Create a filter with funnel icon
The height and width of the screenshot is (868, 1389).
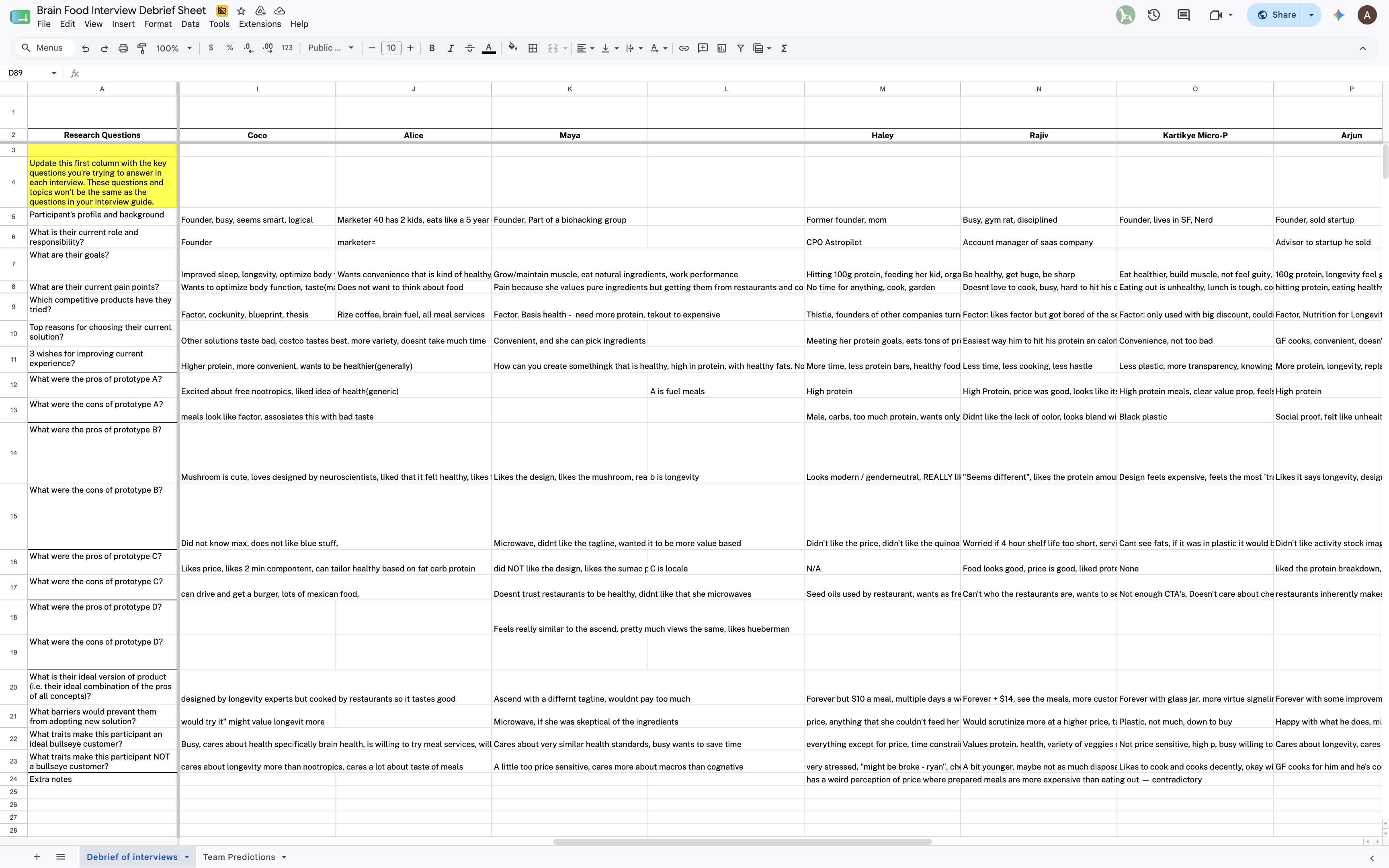point(740,48)
